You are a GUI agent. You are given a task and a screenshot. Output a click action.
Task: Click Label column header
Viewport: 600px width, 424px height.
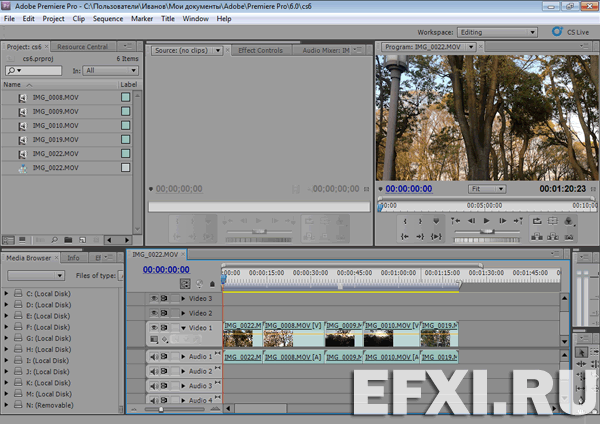point(128,85)
